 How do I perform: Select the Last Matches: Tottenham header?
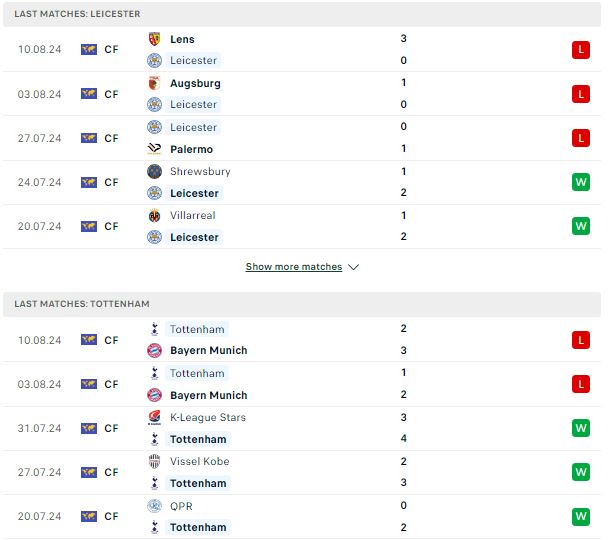pyautogui.click(x=302, y=304)
